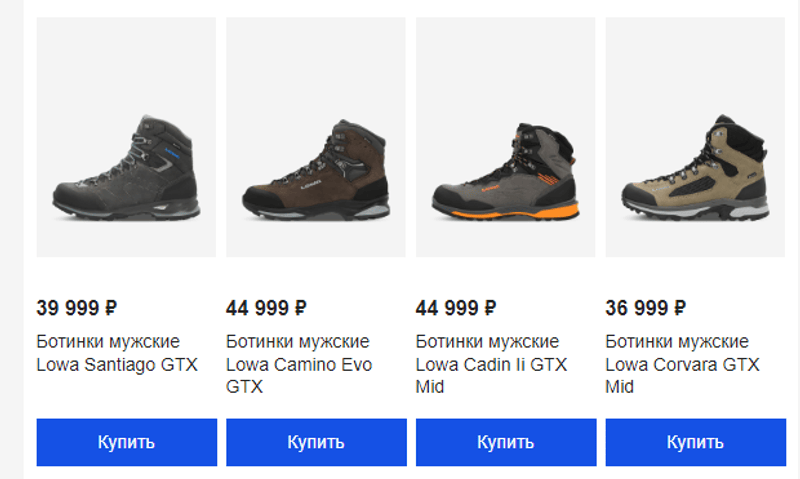View the beige Lowa Corvara GTX boot image
The width and height of the screenshot is (800, 479).
[695, 170]
